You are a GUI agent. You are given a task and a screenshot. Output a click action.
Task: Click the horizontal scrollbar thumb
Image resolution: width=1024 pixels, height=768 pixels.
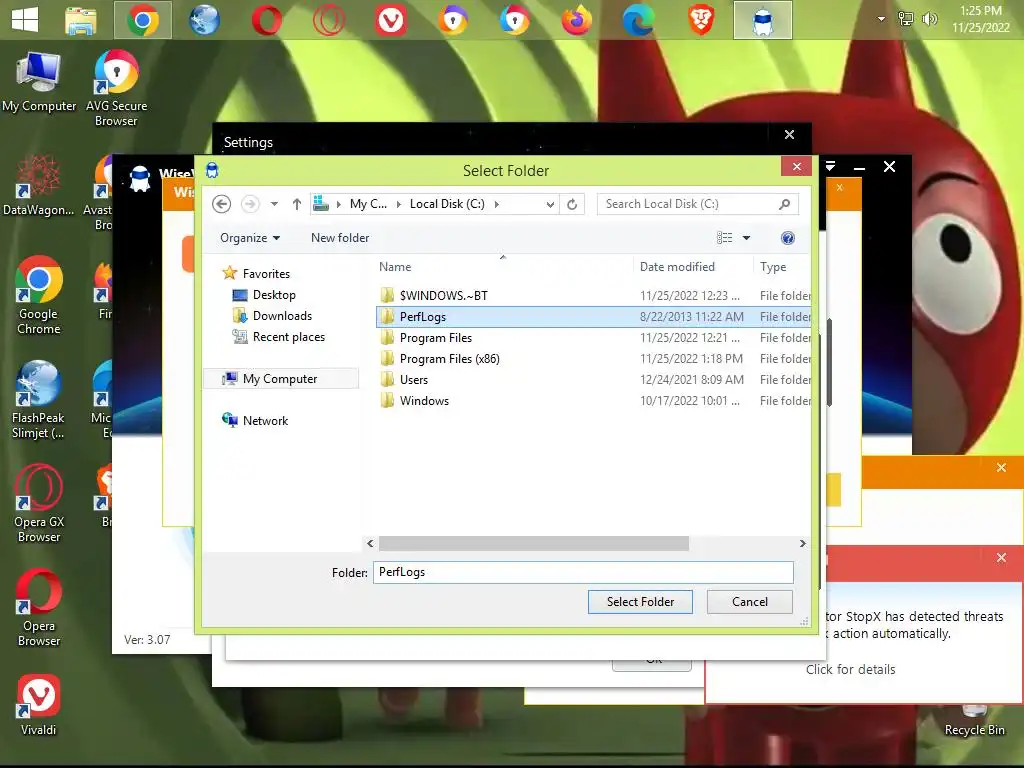(x=534, y=543)
